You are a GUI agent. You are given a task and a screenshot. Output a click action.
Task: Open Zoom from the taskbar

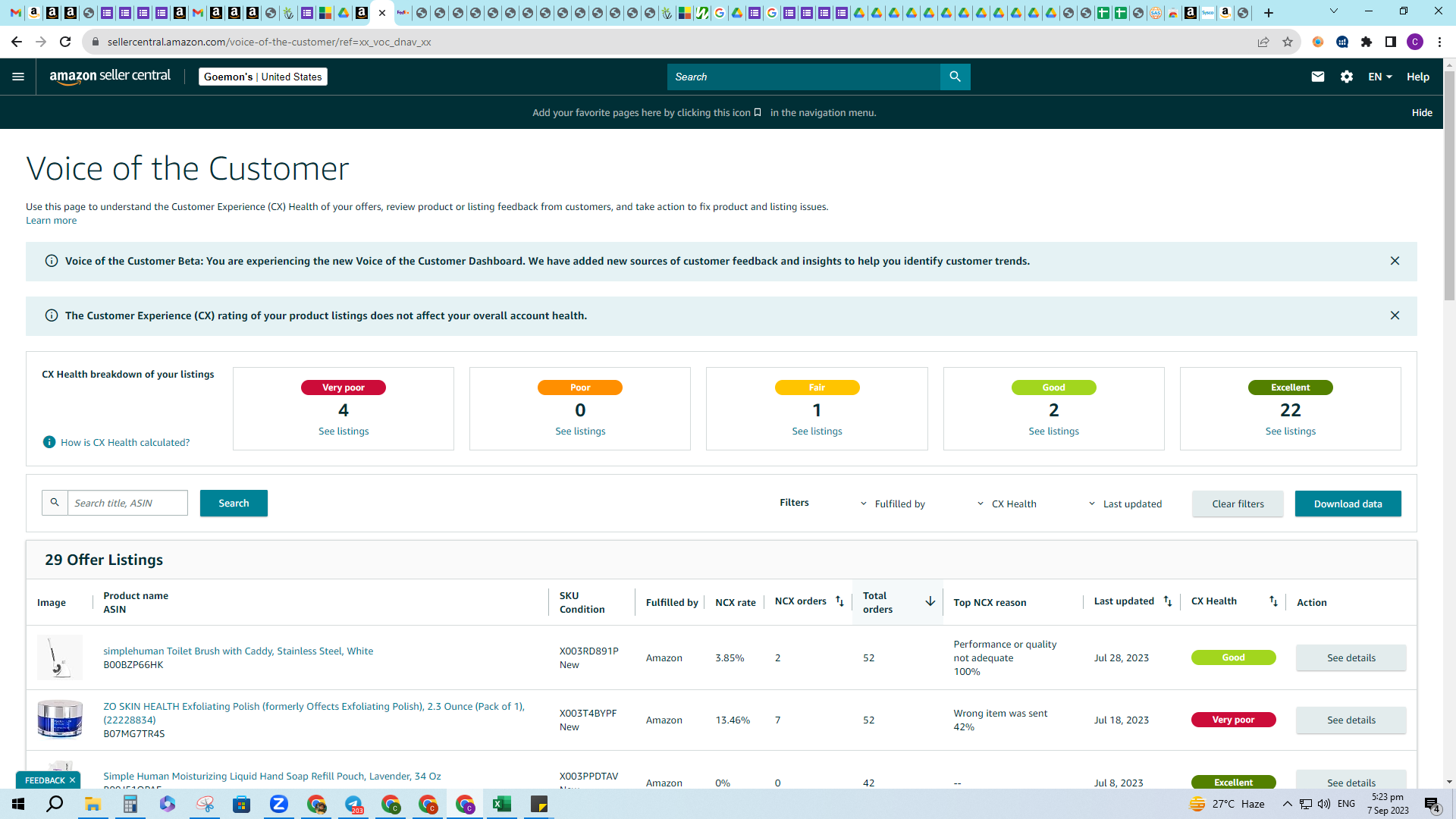tap(279, 804)
